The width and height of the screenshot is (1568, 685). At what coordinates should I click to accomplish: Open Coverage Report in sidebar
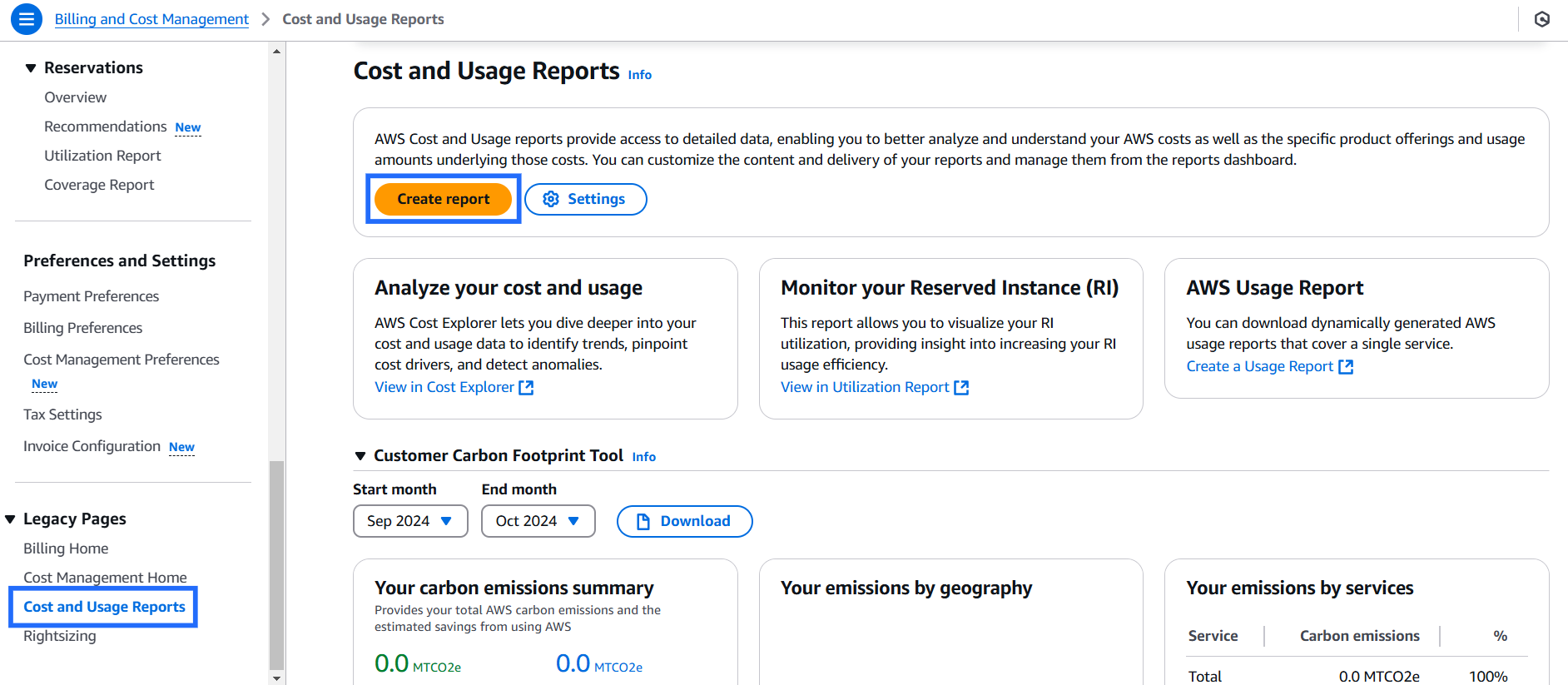(99, 185)
